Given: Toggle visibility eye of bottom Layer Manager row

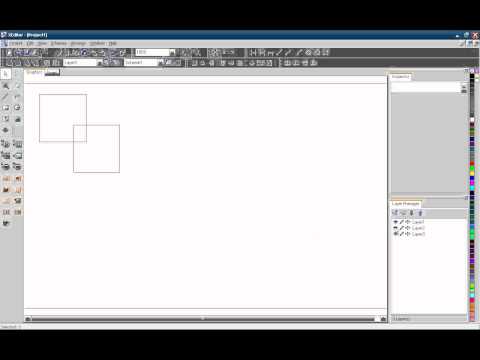Looking at the screenshot, I should pyautogui.click(x=396, y=234).
